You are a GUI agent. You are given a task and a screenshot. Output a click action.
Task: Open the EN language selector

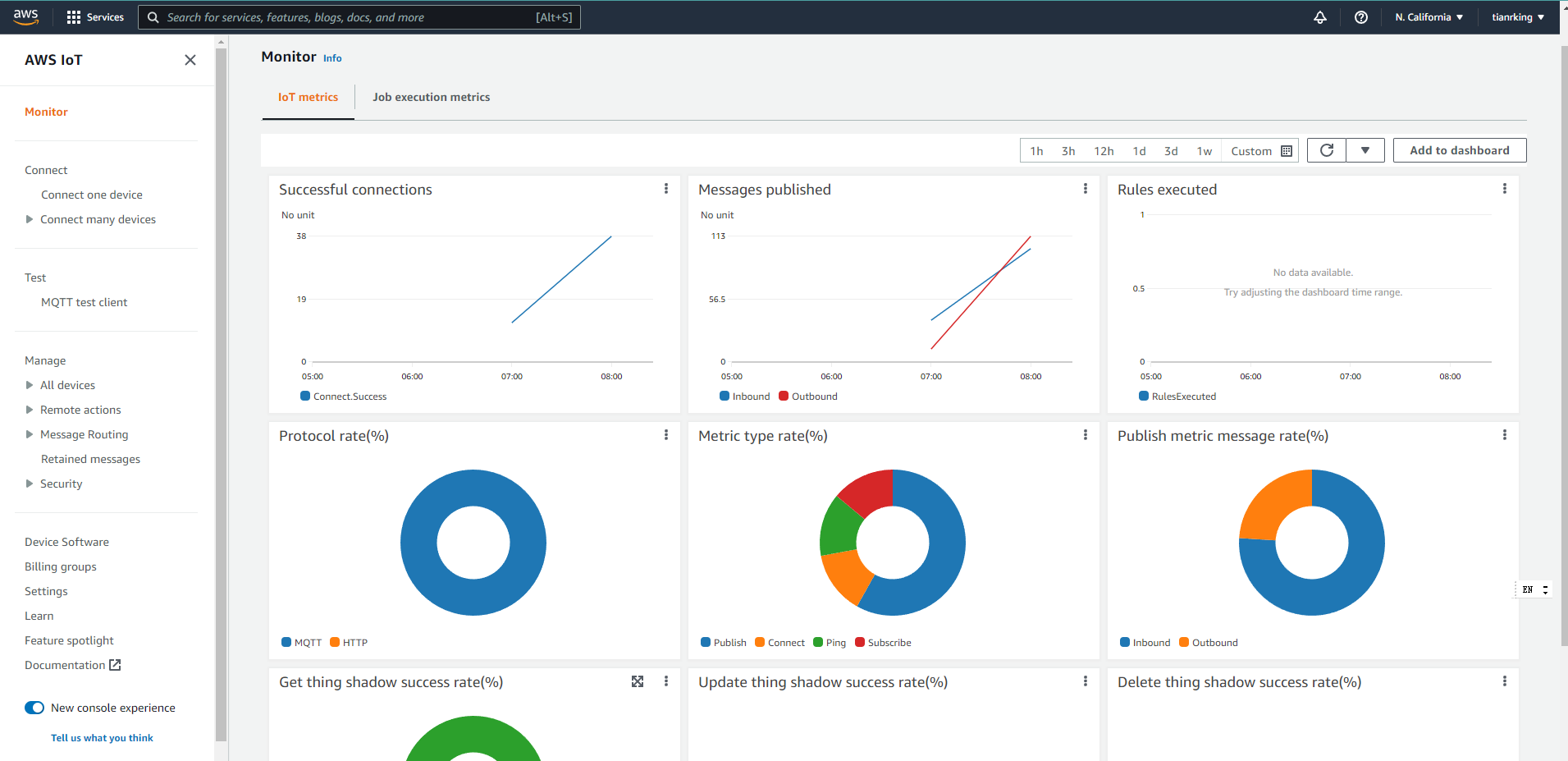pos(1534,589)
